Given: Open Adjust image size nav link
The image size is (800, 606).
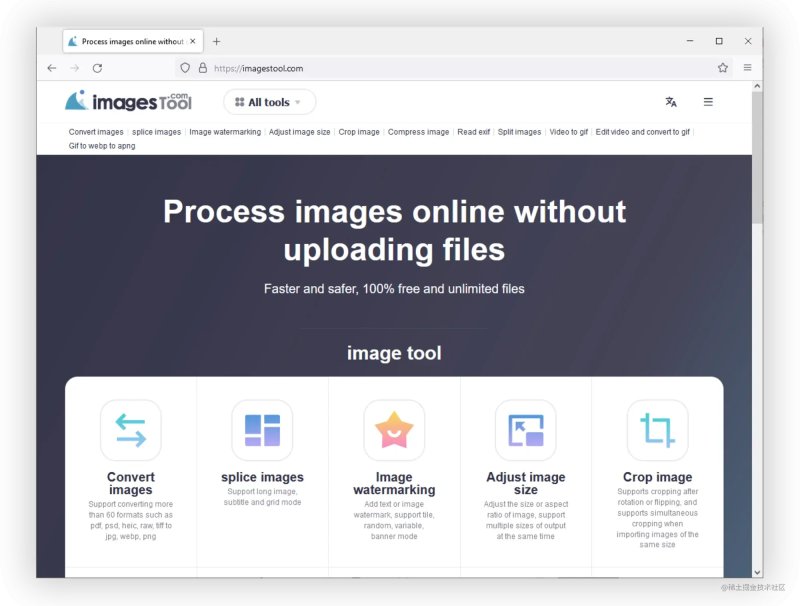Looking at the screenshot, I should [299, 132].
